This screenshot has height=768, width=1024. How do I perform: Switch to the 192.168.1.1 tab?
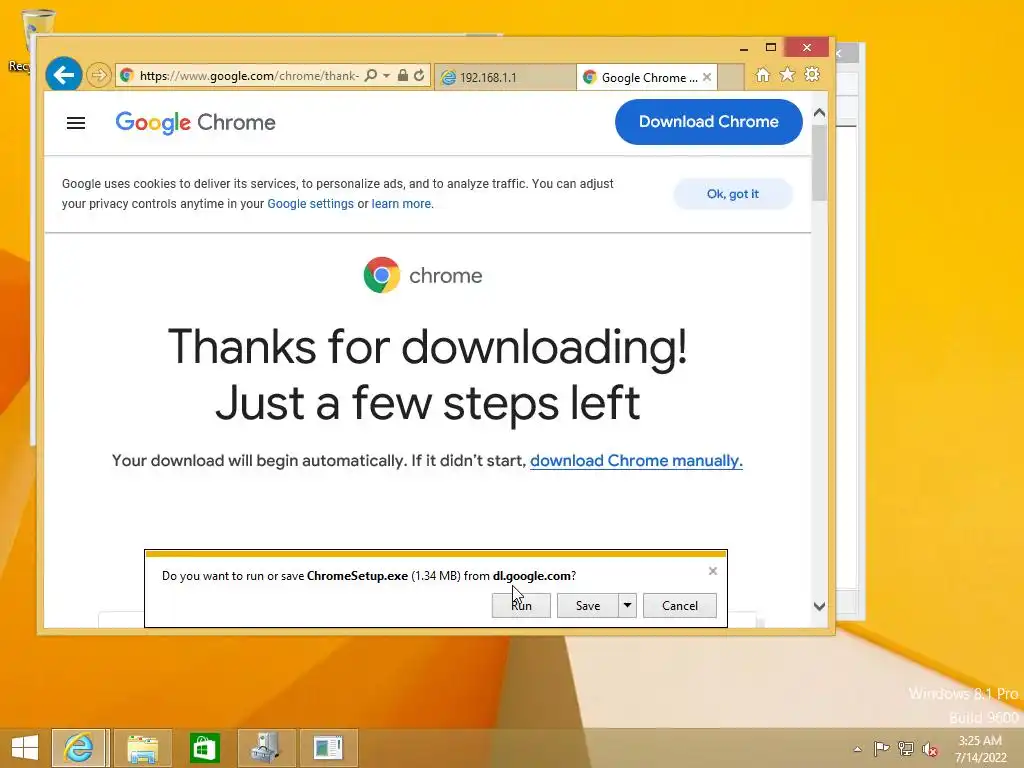click(x=505, y=77)
